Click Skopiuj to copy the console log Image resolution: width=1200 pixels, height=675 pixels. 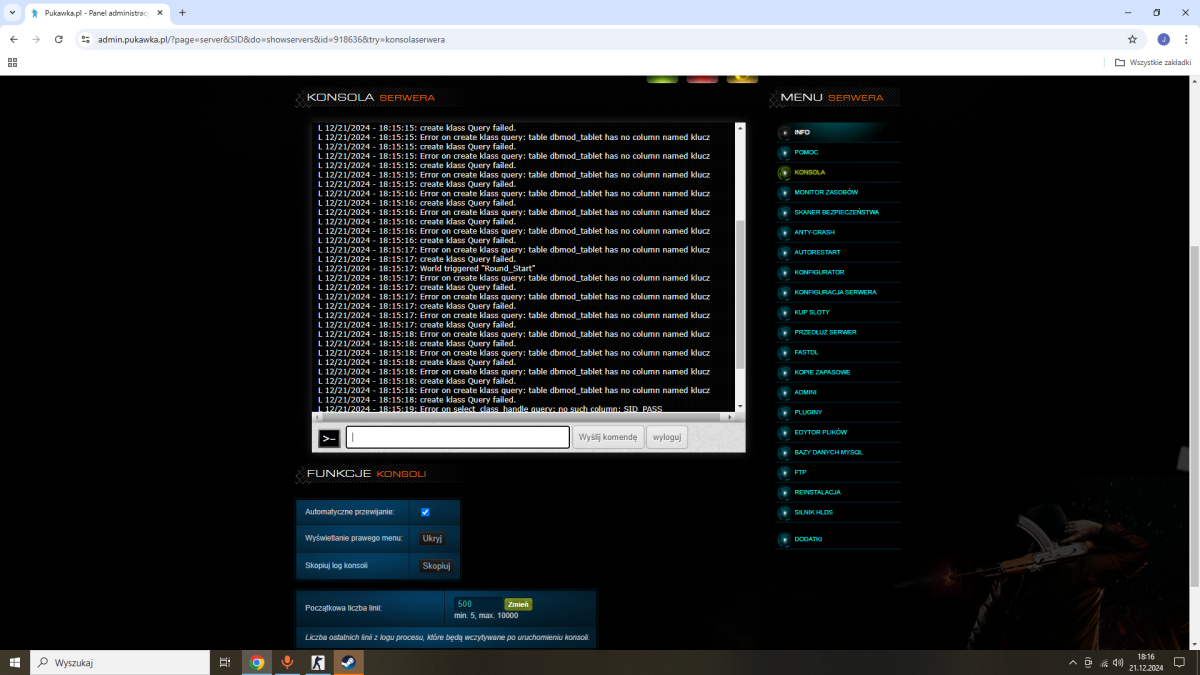[x=436, y=565]
